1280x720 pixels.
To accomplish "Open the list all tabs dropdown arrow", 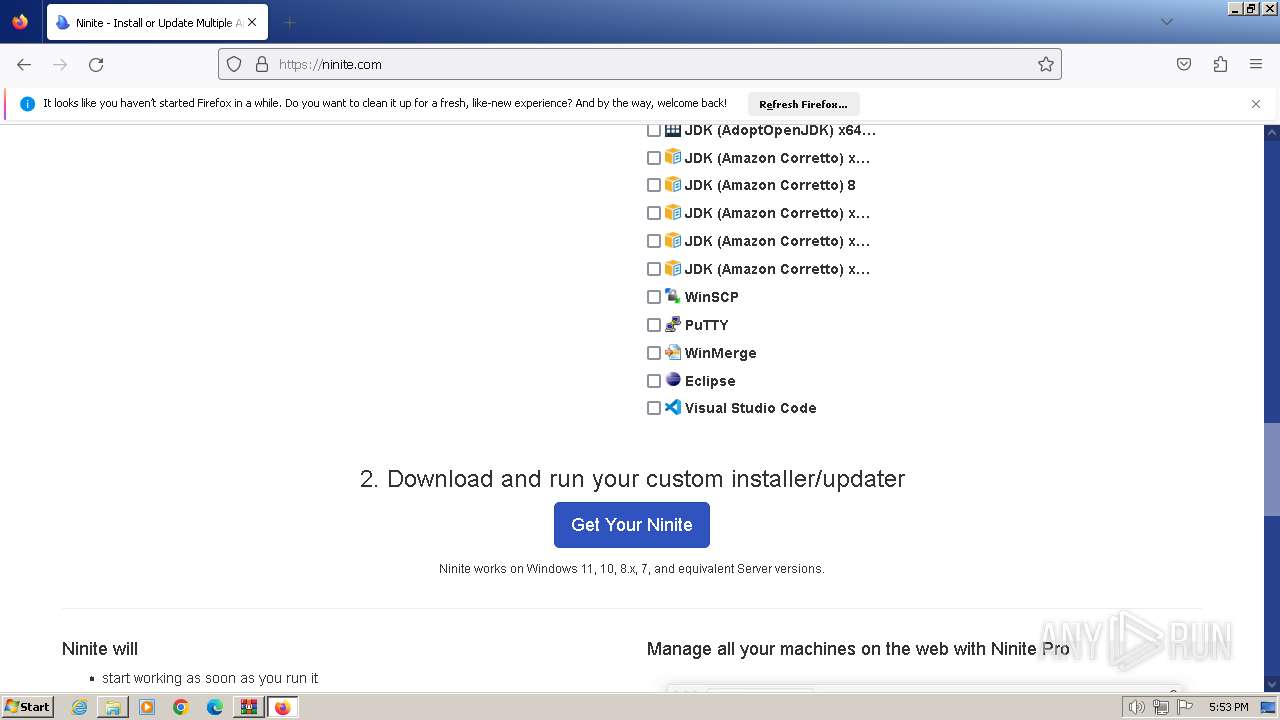I will [x=1166, y=22].
